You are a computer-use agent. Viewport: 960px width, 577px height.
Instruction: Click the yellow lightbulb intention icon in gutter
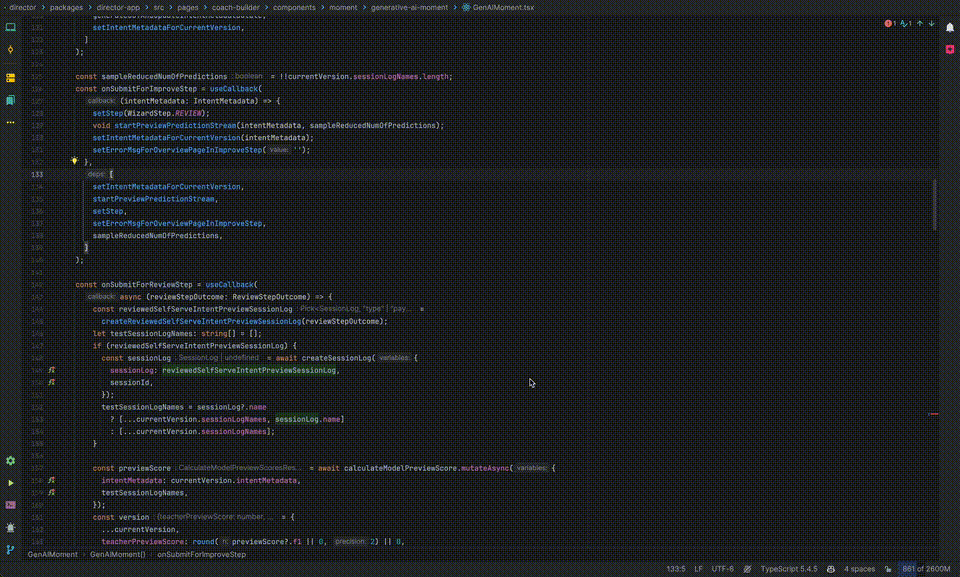tap(74, 161)
